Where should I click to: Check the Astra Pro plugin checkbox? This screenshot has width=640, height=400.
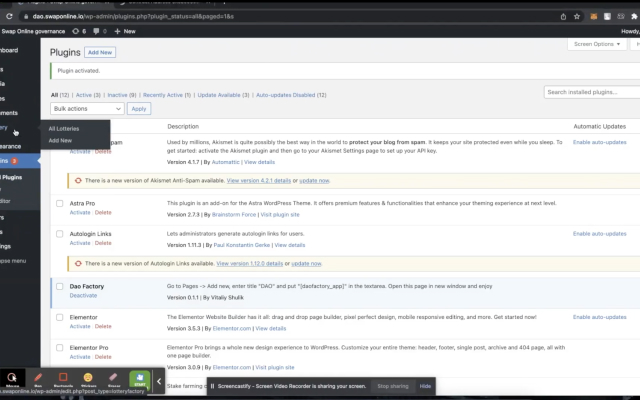coord(60,205)
